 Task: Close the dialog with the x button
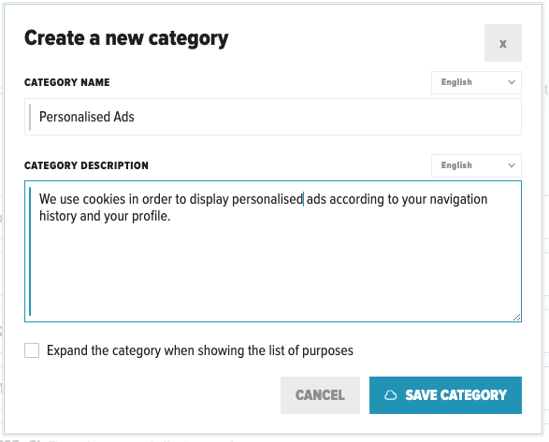click(503, 43)
